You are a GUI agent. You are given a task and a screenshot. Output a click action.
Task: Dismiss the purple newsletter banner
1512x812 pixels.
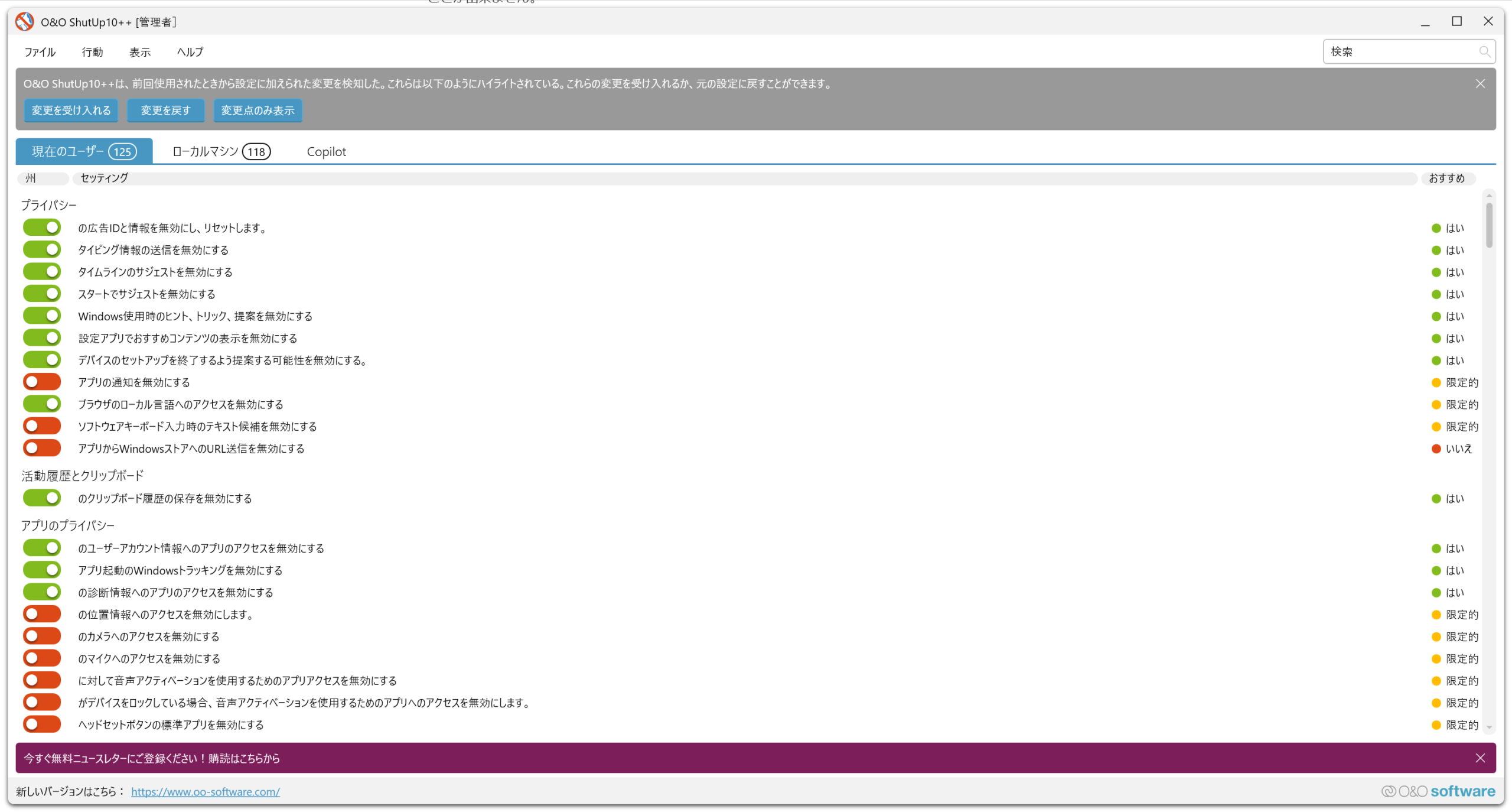coord(1480,758)
